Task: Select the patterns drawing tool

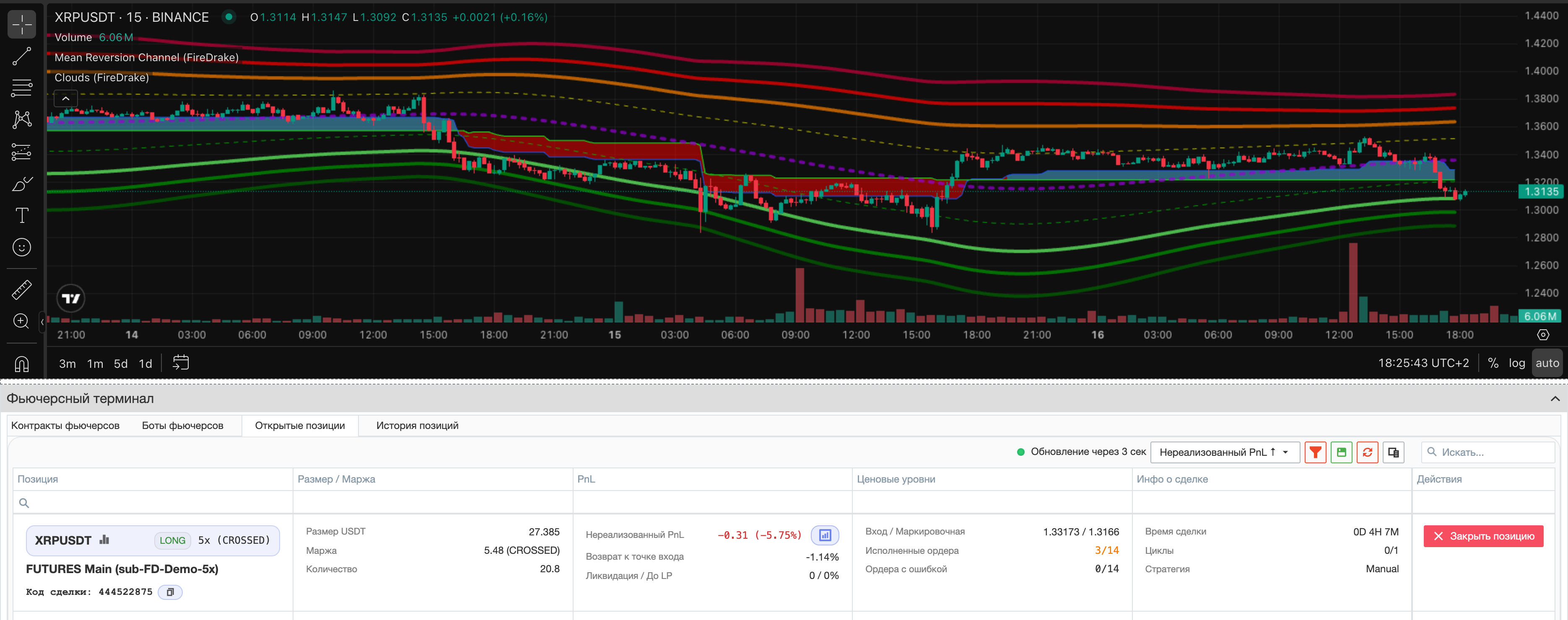Action: click(x=22, y=119)
